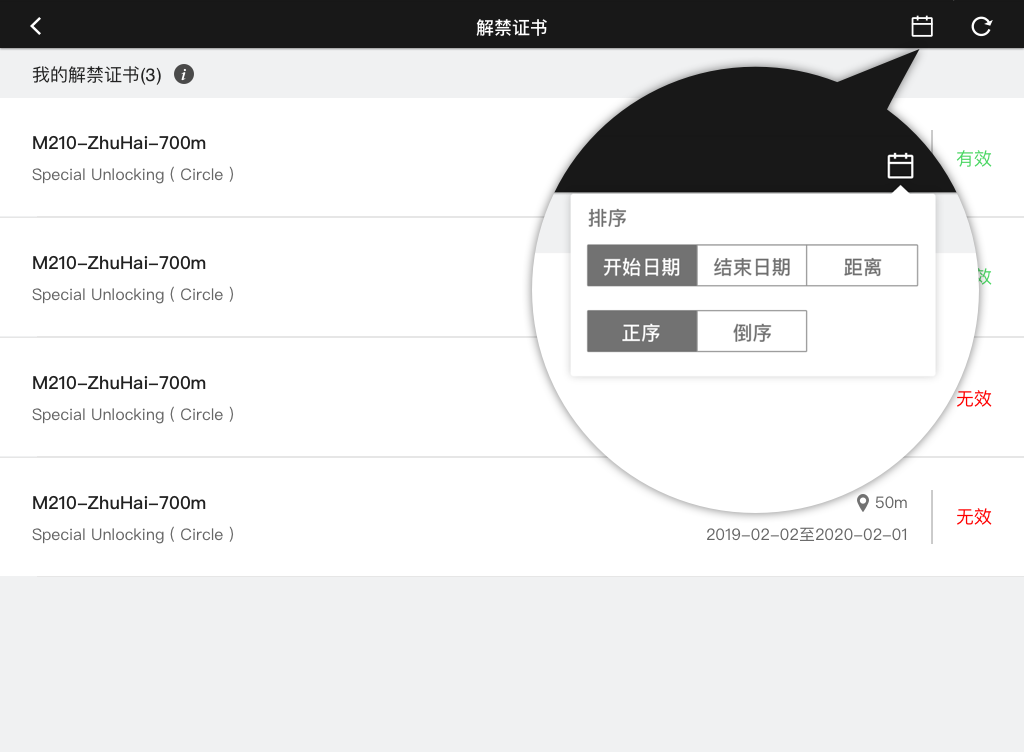Select the third M210-ZhuHai-700m certificate row
Image resolution: width=1024 pixels, height=752 pixels.
tap(119, 383)
